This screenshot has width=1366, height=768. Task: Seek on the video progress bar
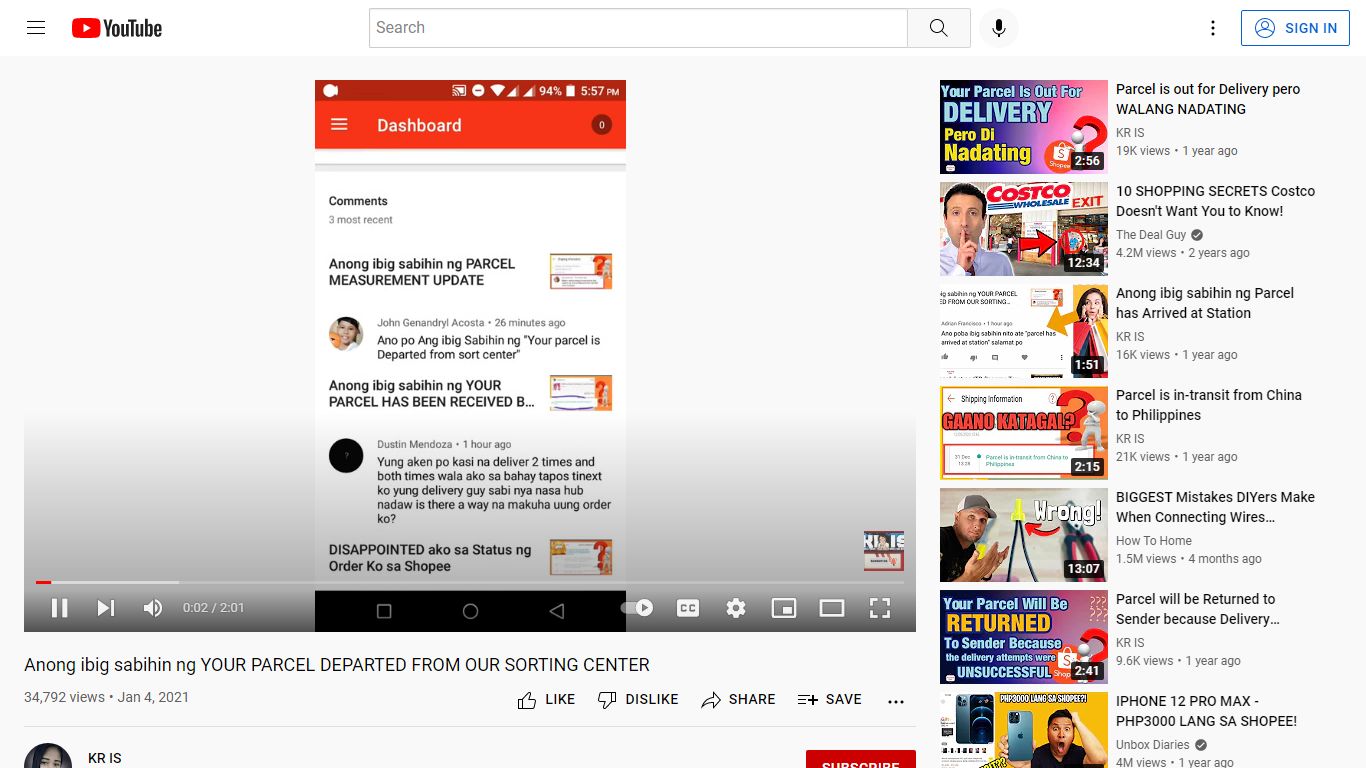pos(470,582)
